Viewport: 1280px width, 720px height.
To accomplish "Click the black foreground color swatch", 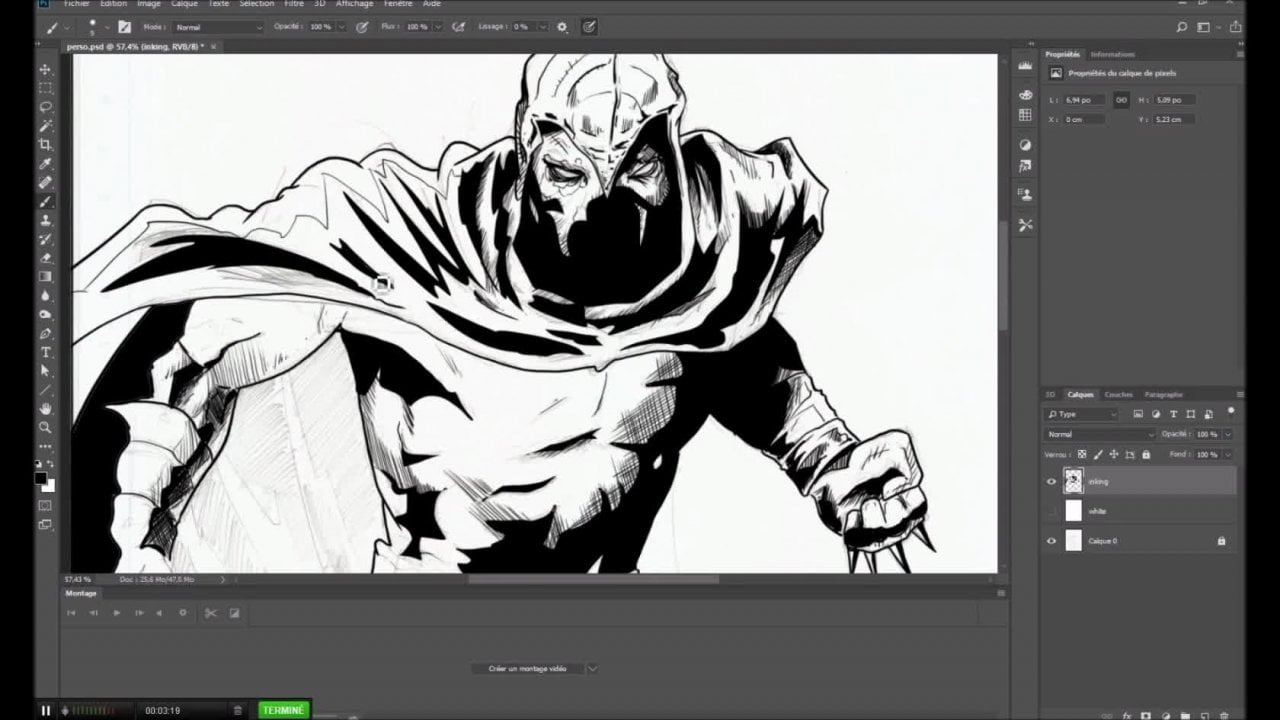I will pyautogui.click(x=41, y=479).
